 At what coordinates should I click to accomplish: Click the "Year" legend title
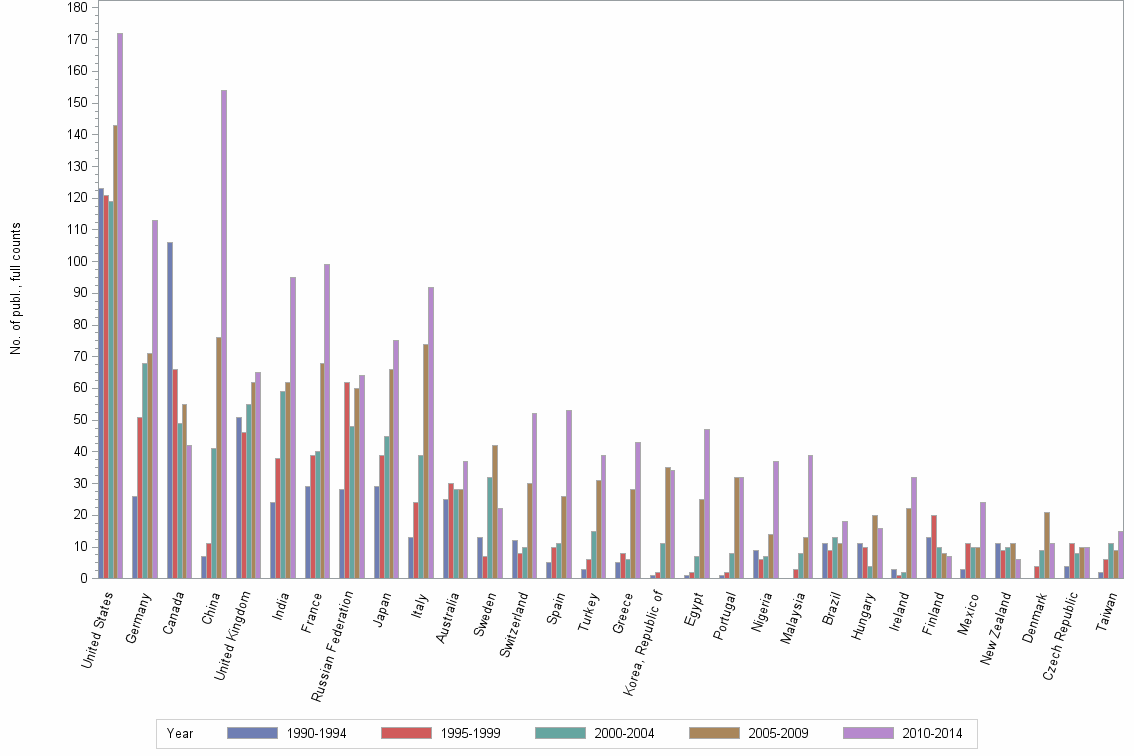(180, 734)
